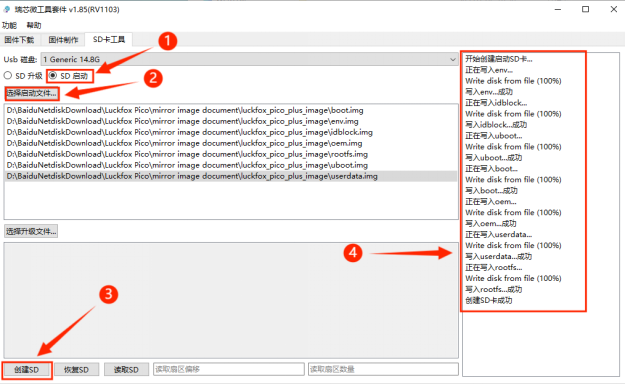Viewport: 626px width, 385px height.
Task: Select the boot.img file row
Action: click(231, 110)
